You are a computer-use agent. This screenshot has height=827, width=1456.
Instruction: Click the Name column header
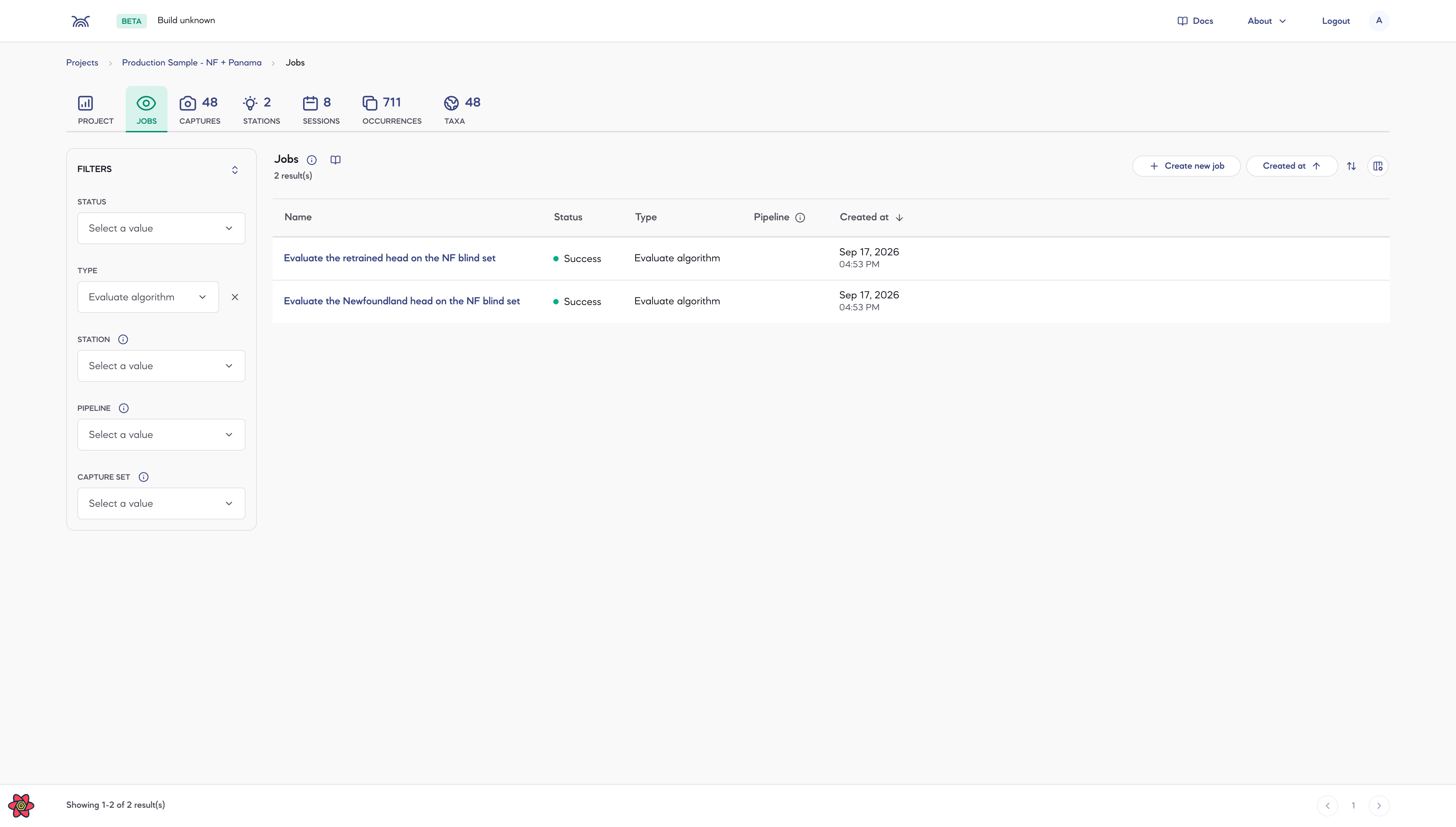coord(298,217)
